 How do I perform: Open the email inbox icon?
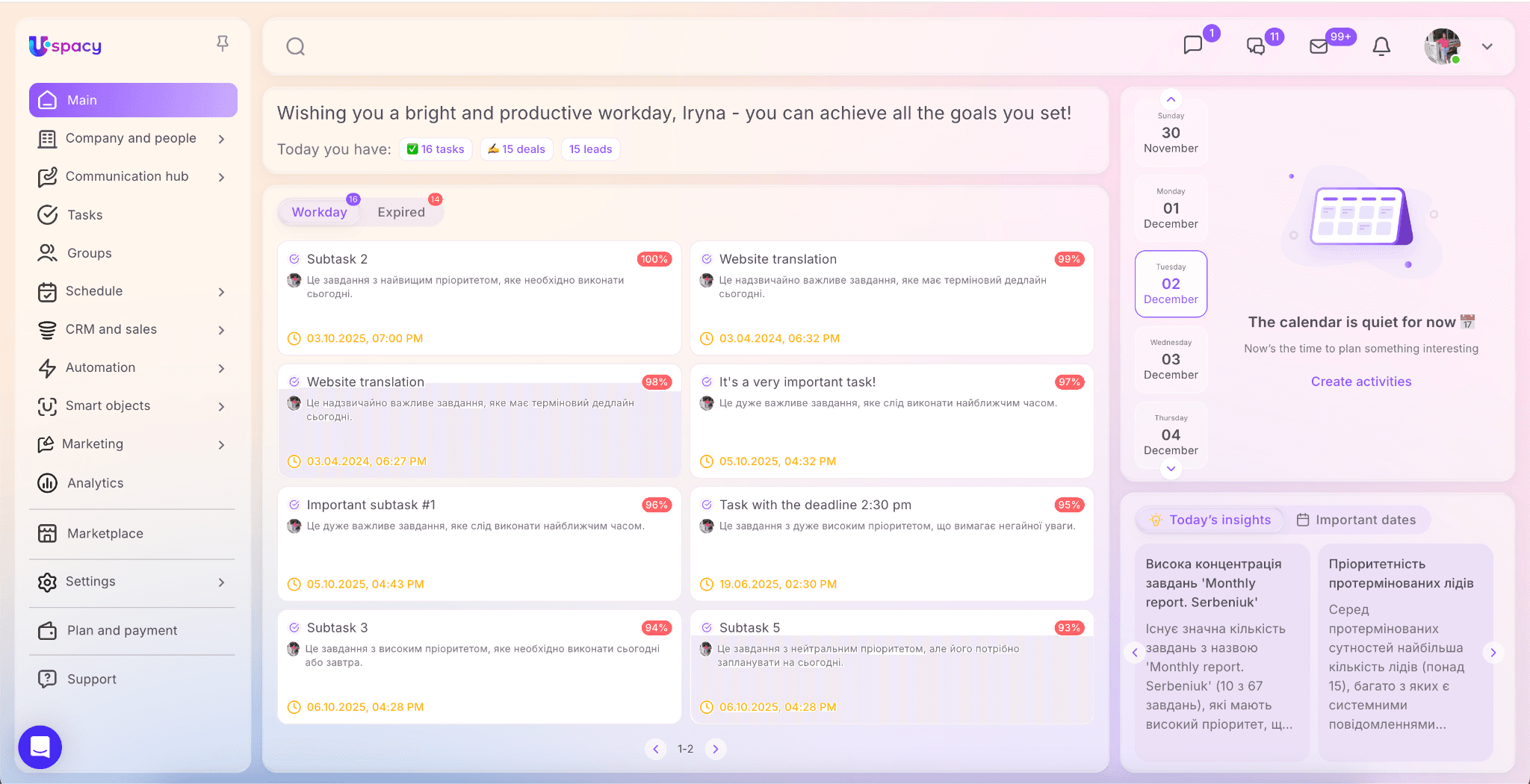(x=1319, y=47)
